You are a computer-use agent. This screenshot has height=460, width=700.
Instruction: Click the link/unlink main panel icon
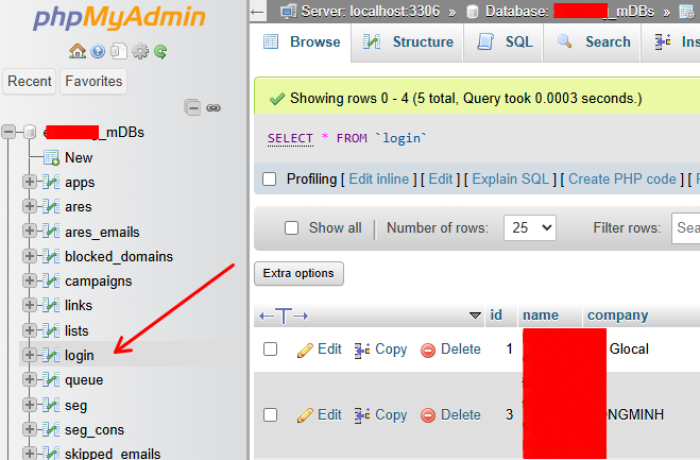tap(213, 107)
